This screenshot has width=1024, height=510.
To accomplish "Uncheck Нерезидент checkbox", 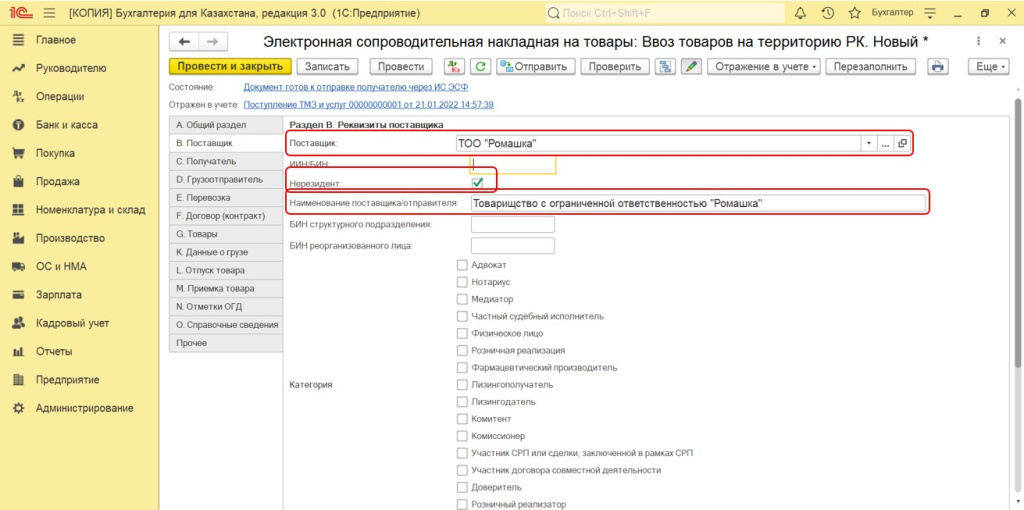I will [477, 182].
